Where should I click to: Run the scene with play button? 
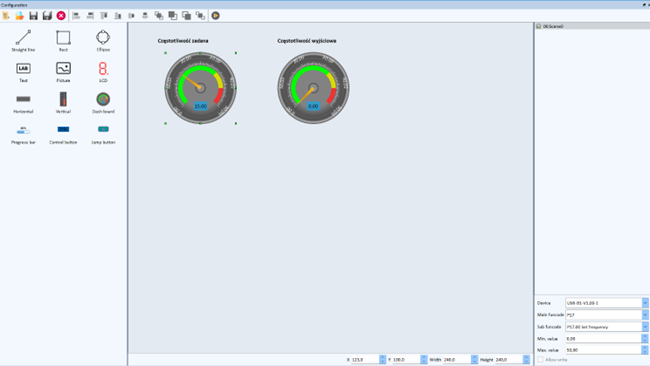point(216,16)
